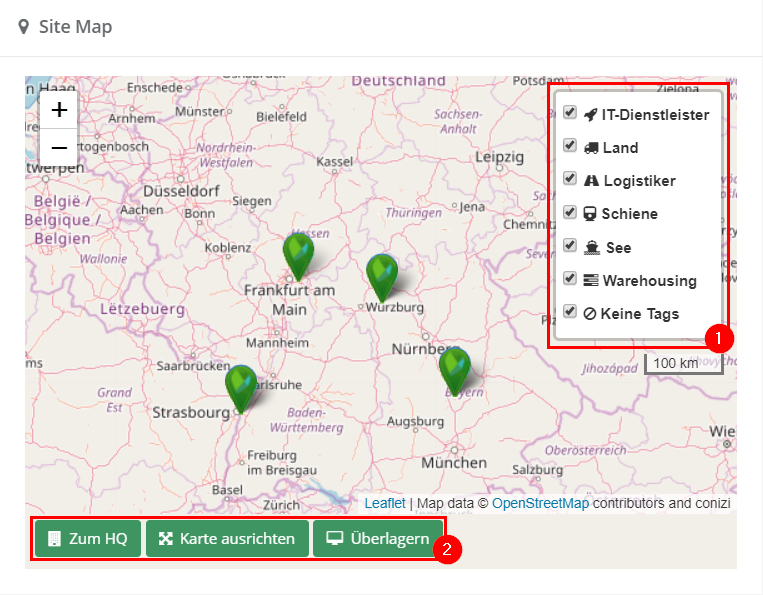Click the map marker near Würzburg
Viewport: 763px width, 595px height.
(x=382, y=277)
